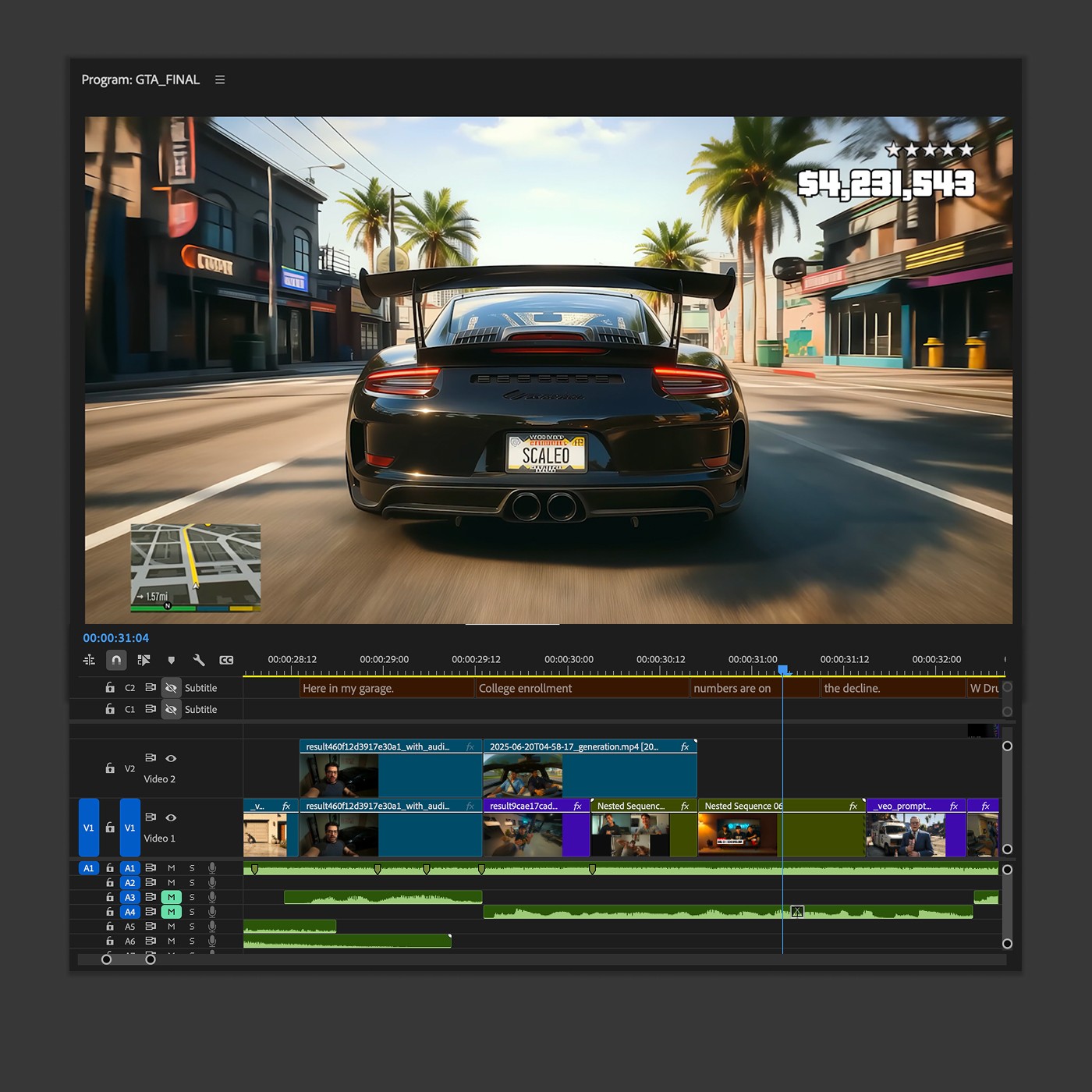This screenshot has width=1092, height=1092.
Task: Mute audio track A5
Action: click(x=171, y=927)
